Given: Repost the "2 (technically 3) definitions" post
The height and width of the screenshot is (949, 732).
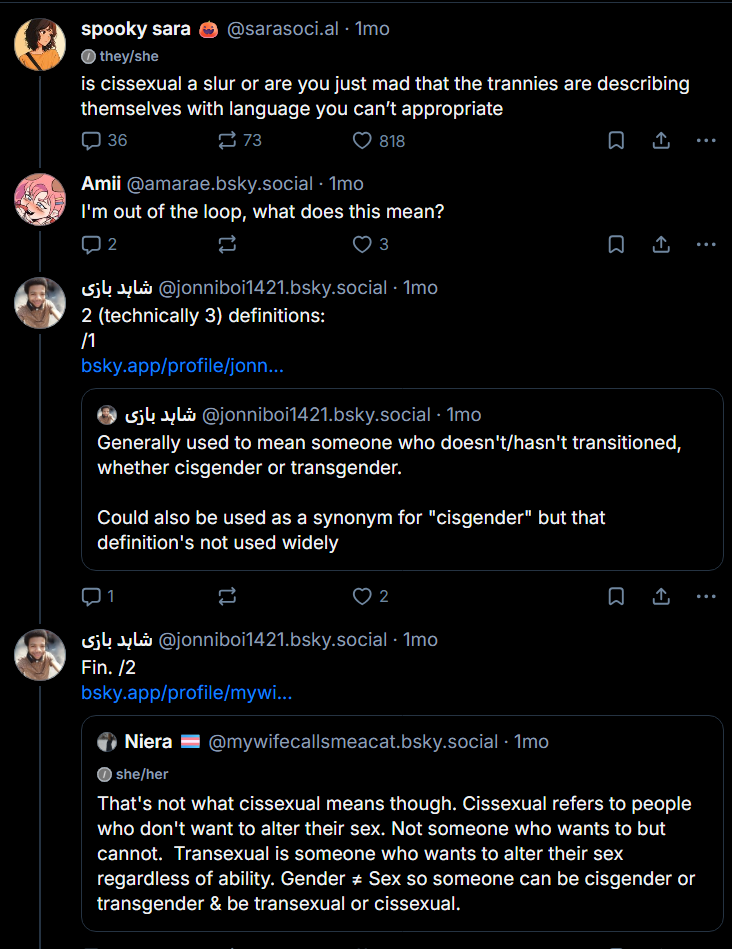Looking at the screenshot, I should tap(227, 596).
